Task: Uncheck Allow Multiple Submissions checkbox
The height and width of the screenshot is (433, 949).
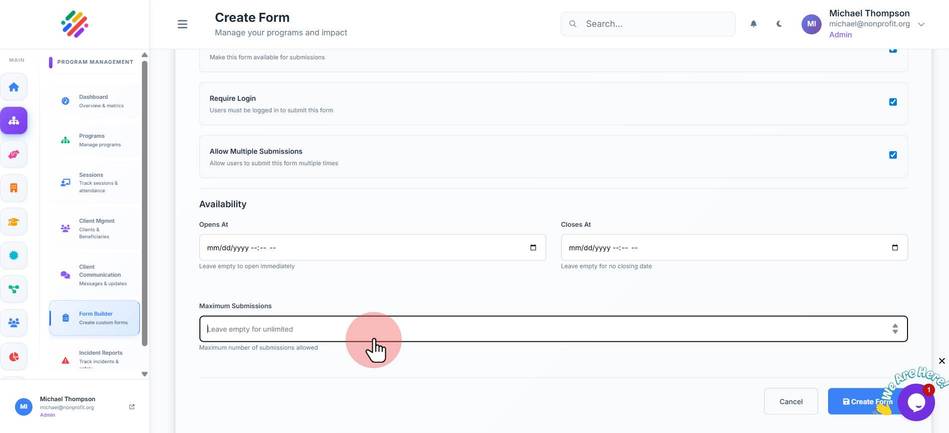Action: tap(893, 155)
